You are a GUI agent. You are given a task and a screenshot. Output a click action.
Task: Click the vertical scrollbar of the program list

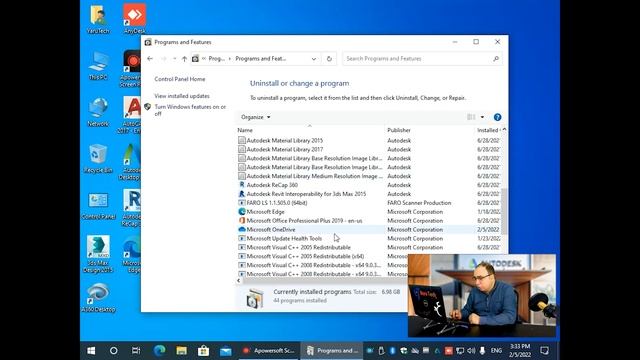click(504, 211)
